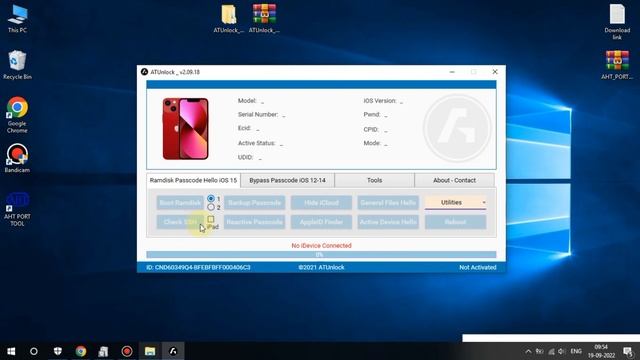Click the UDID label
The image size is (640, 360).
pos(245,157)
